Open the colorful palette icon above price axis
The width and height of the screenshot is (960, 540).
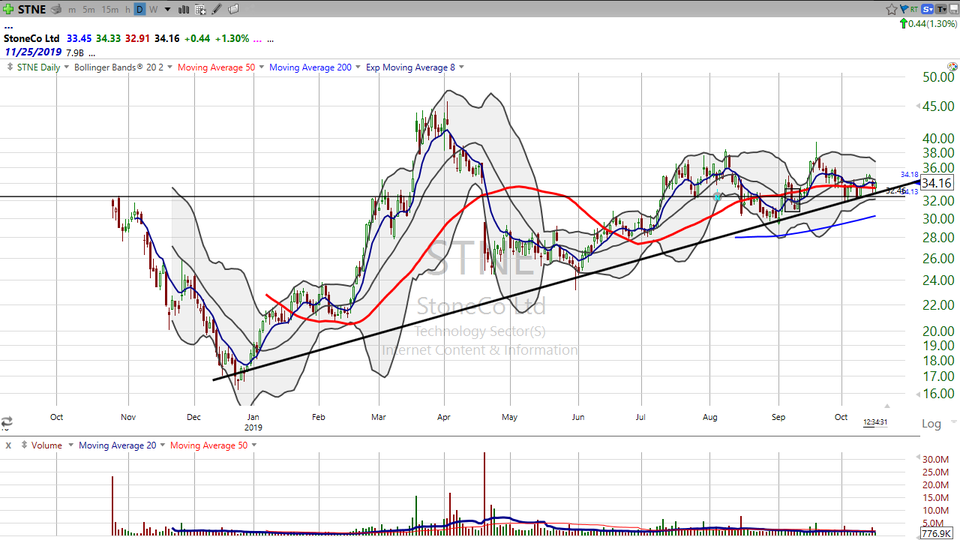point(952,66)
